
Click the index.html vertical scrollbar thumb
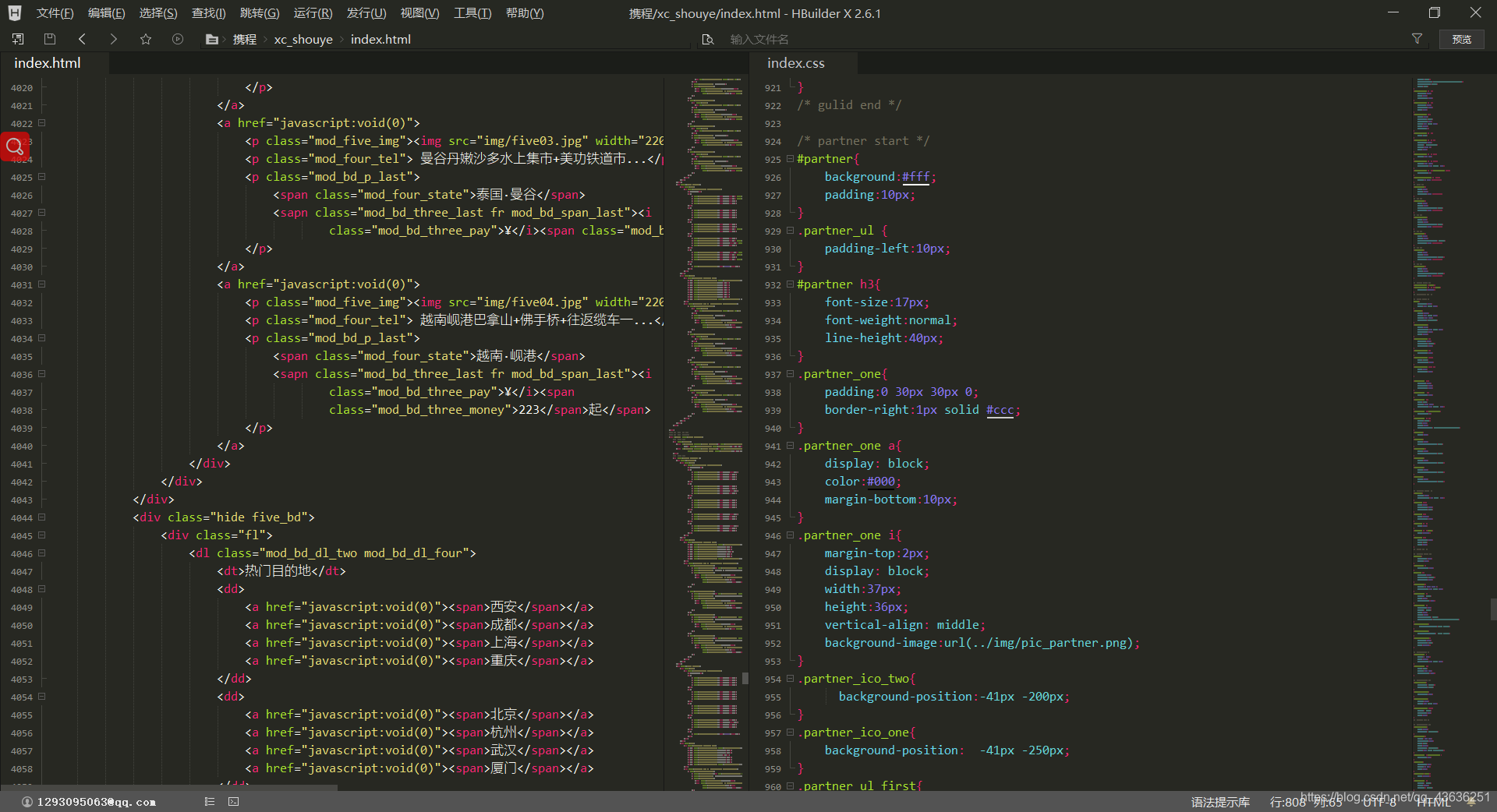point(745,679)
